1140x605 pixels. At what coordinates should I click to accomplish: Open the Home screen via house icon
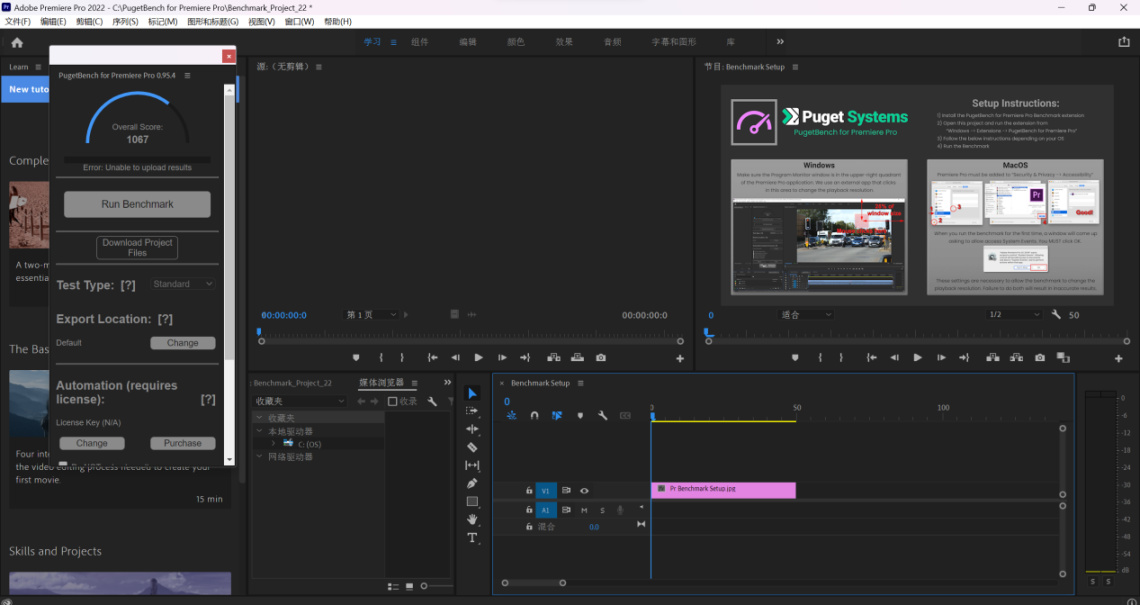17,42
